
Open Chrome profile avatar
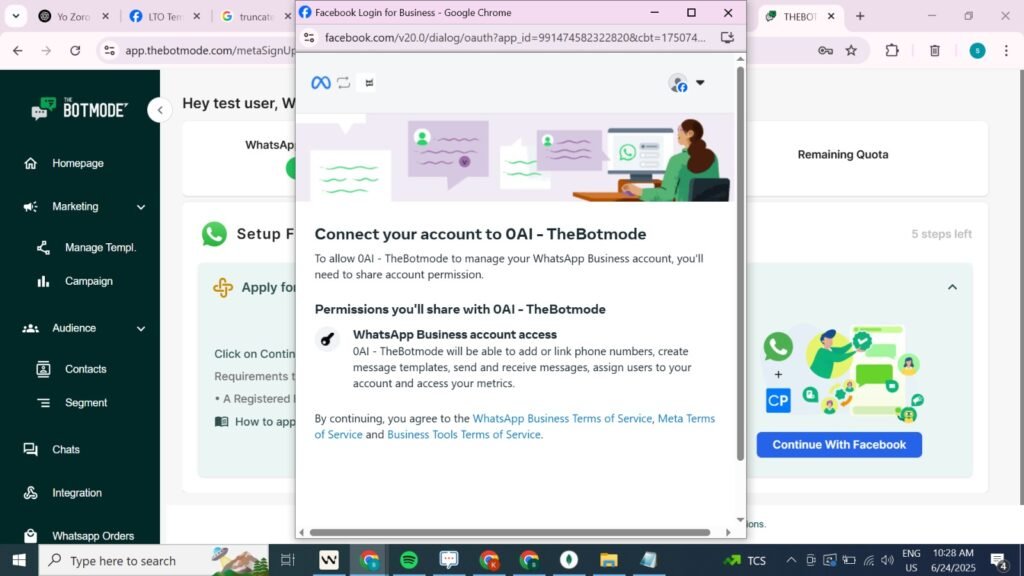point(977,50)
